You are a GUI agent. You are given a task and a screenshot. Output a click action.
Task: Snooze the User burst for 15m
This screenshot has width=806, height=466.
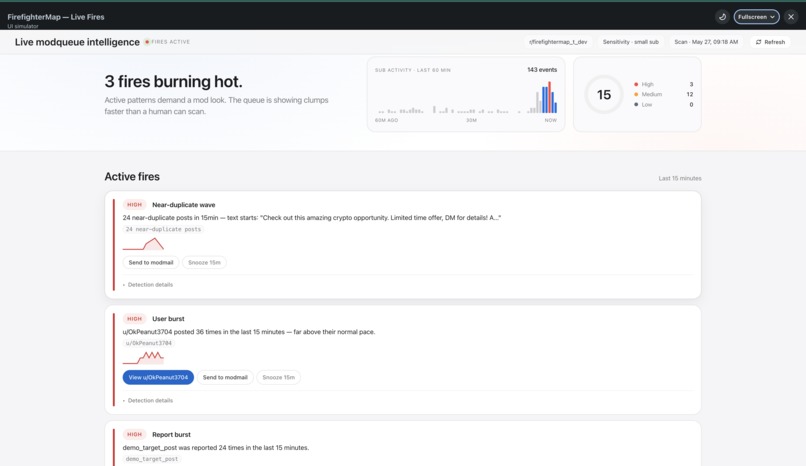(x=279, y=378)
